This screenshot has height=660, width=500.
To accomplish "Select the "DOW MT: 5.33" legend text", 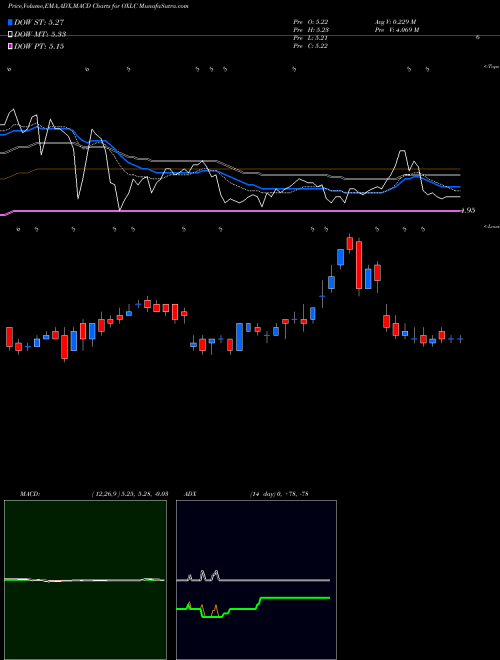I will (x=40, y=34).
